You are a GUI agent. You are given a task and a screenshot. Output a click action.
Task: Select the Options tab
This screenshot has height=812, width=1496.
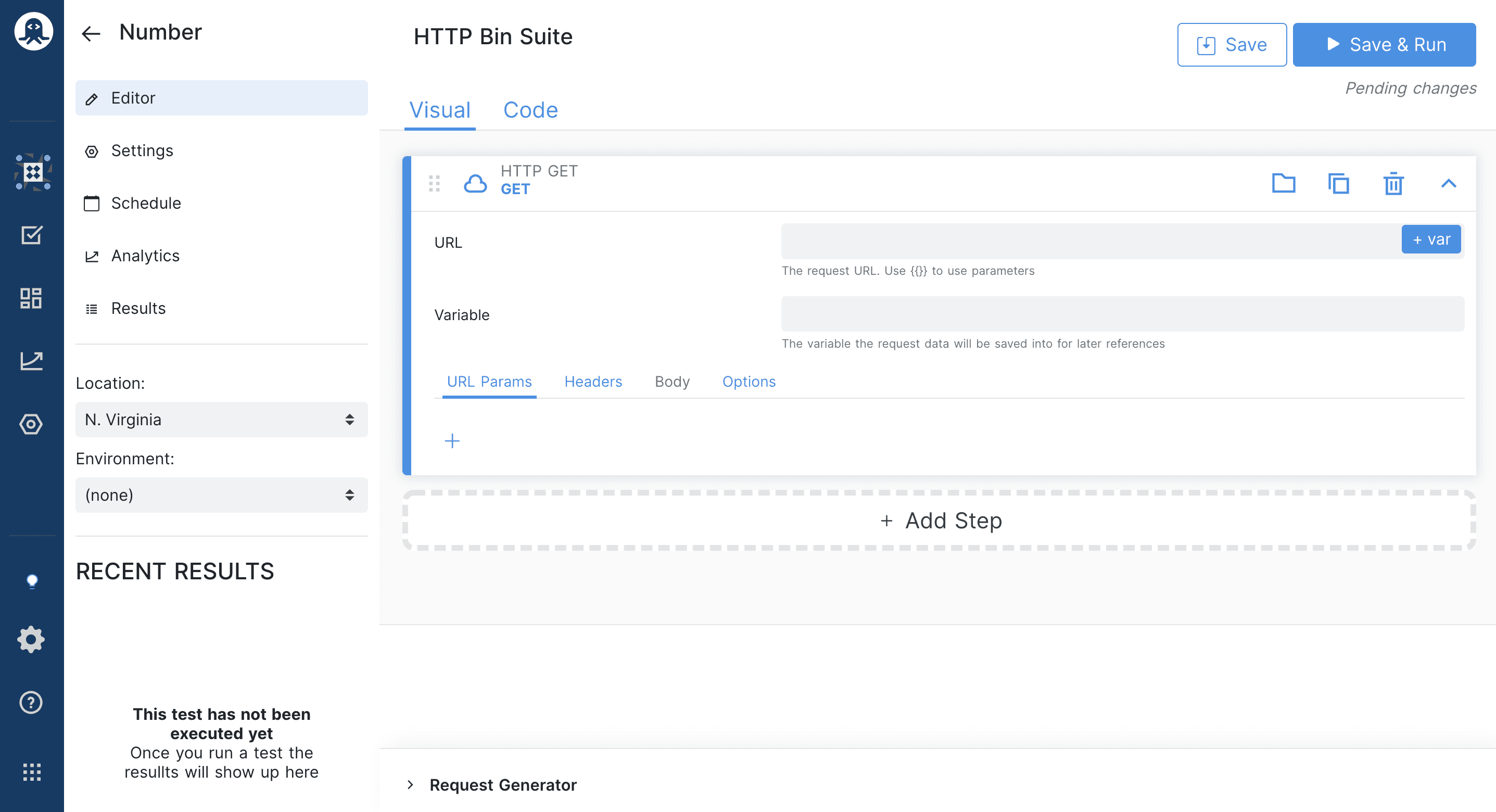[x=749, y=382]
